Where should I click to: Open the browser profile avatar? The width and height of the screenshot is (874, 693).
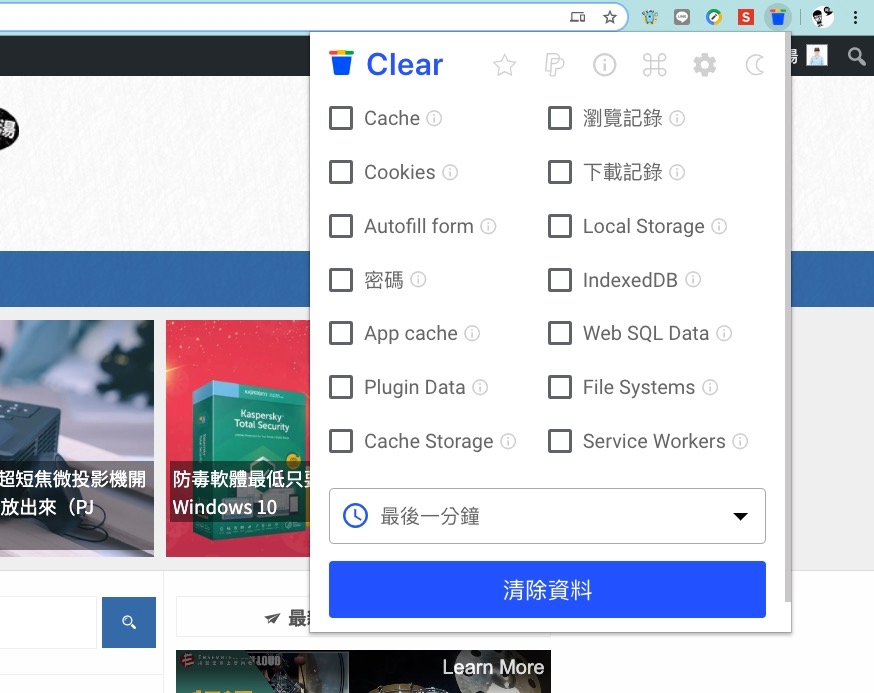click(823, 17)
